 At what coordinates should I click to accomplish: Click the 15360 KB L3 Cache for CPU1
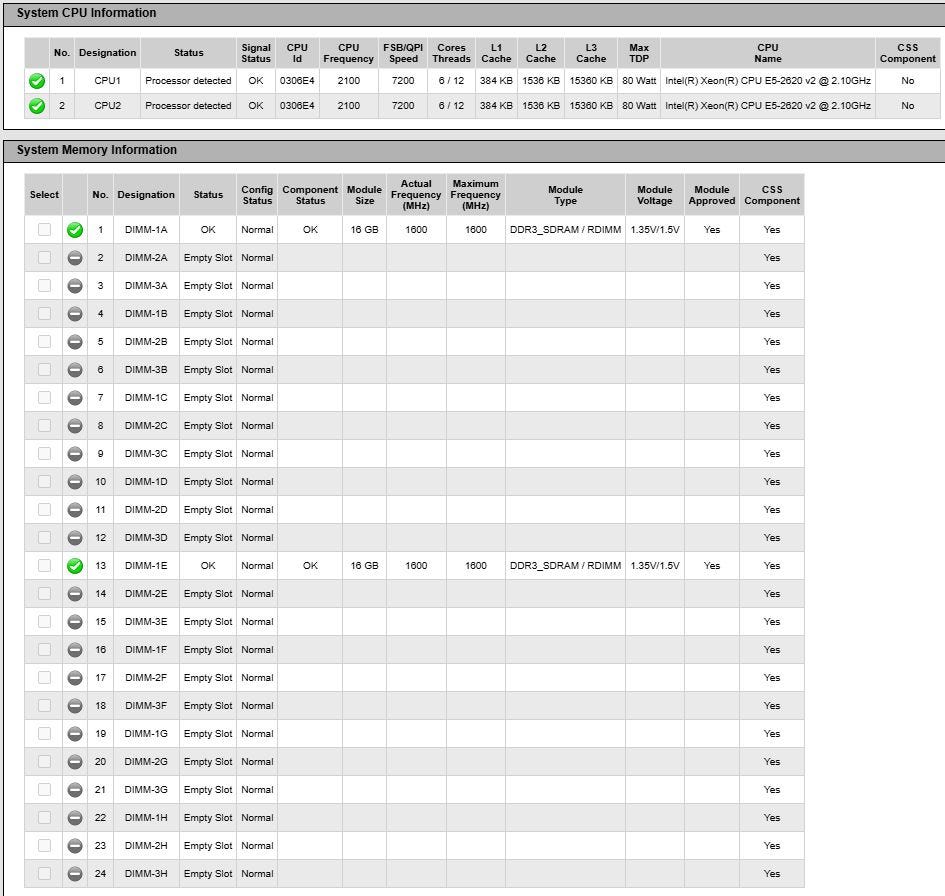591,81
